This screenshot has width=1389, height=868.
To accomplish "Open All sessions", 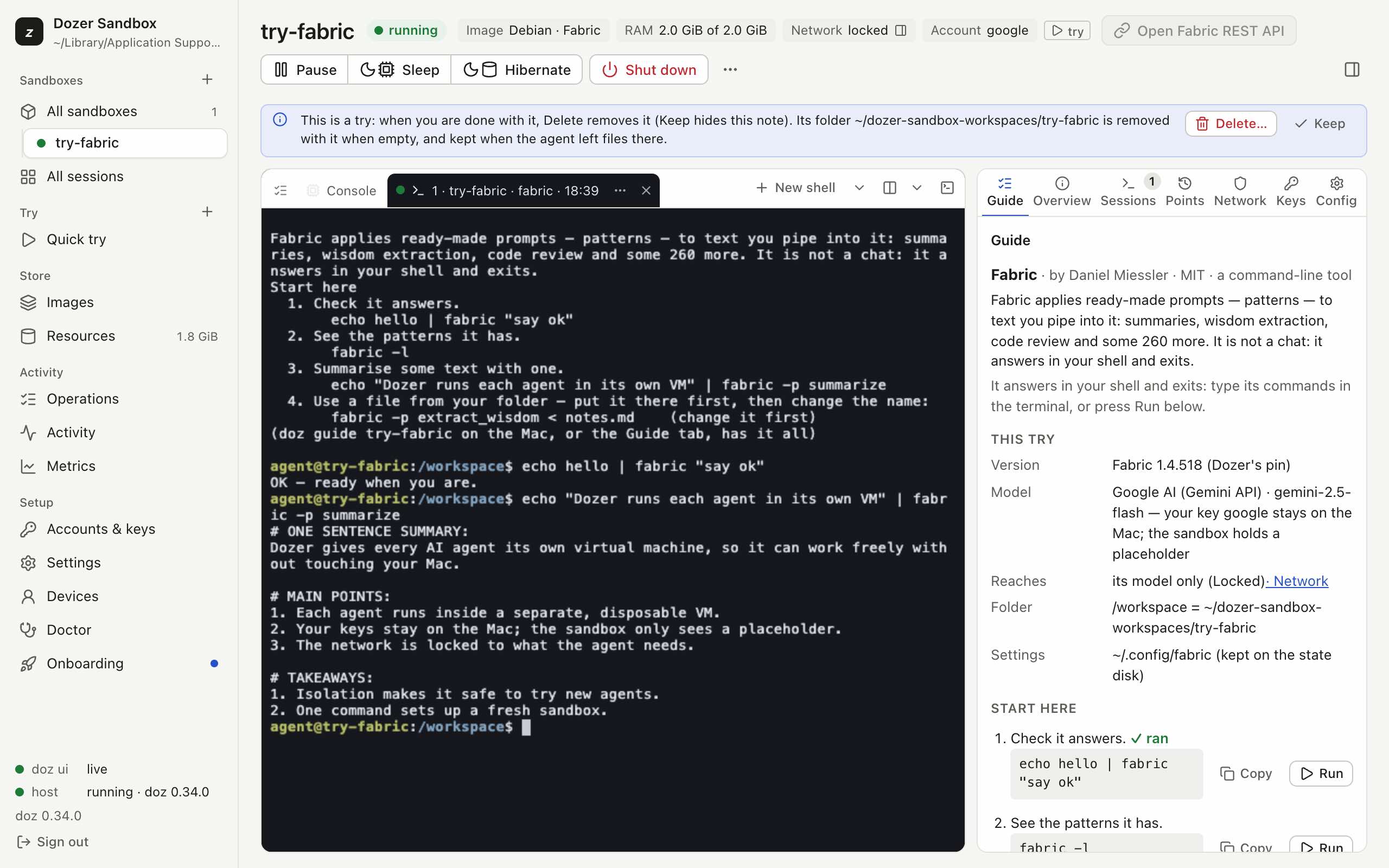I will [119, 177].
